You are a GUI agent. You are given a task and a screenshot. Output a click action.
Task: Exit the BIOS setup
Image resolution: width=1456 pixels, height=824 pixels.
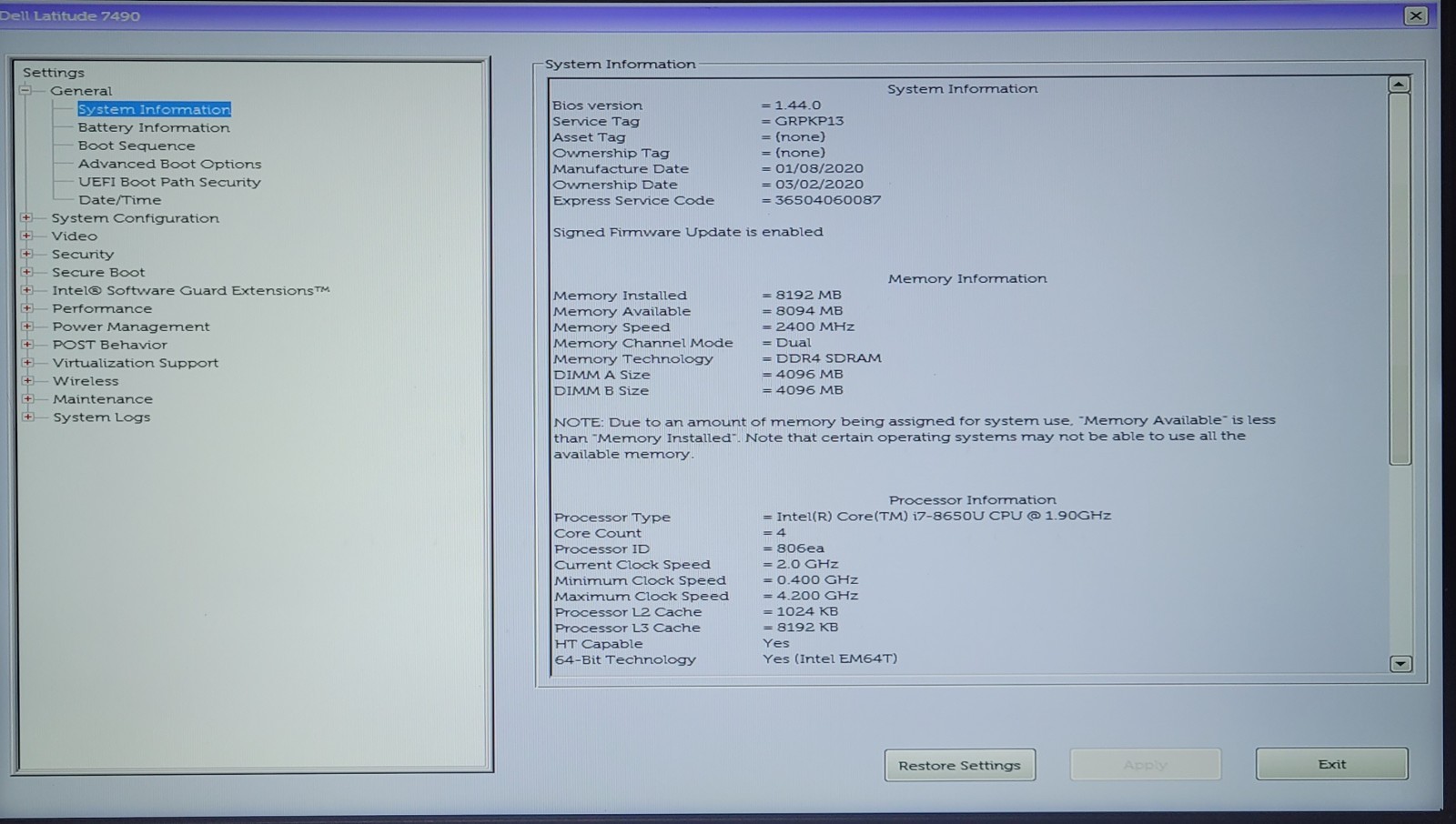(x=1331, y=764)
